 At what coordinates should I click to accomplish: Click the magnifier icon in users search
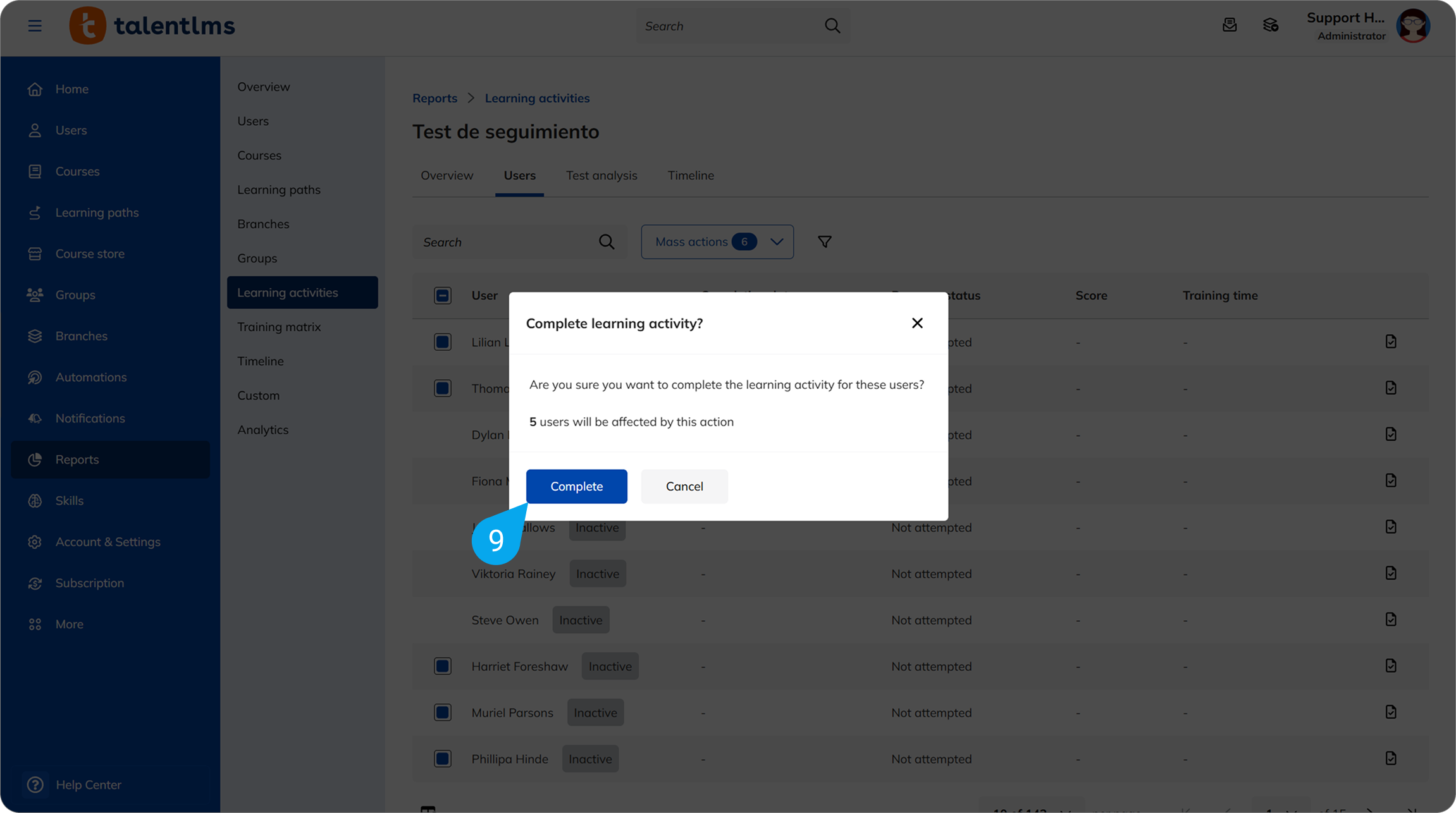click(606, 241)
